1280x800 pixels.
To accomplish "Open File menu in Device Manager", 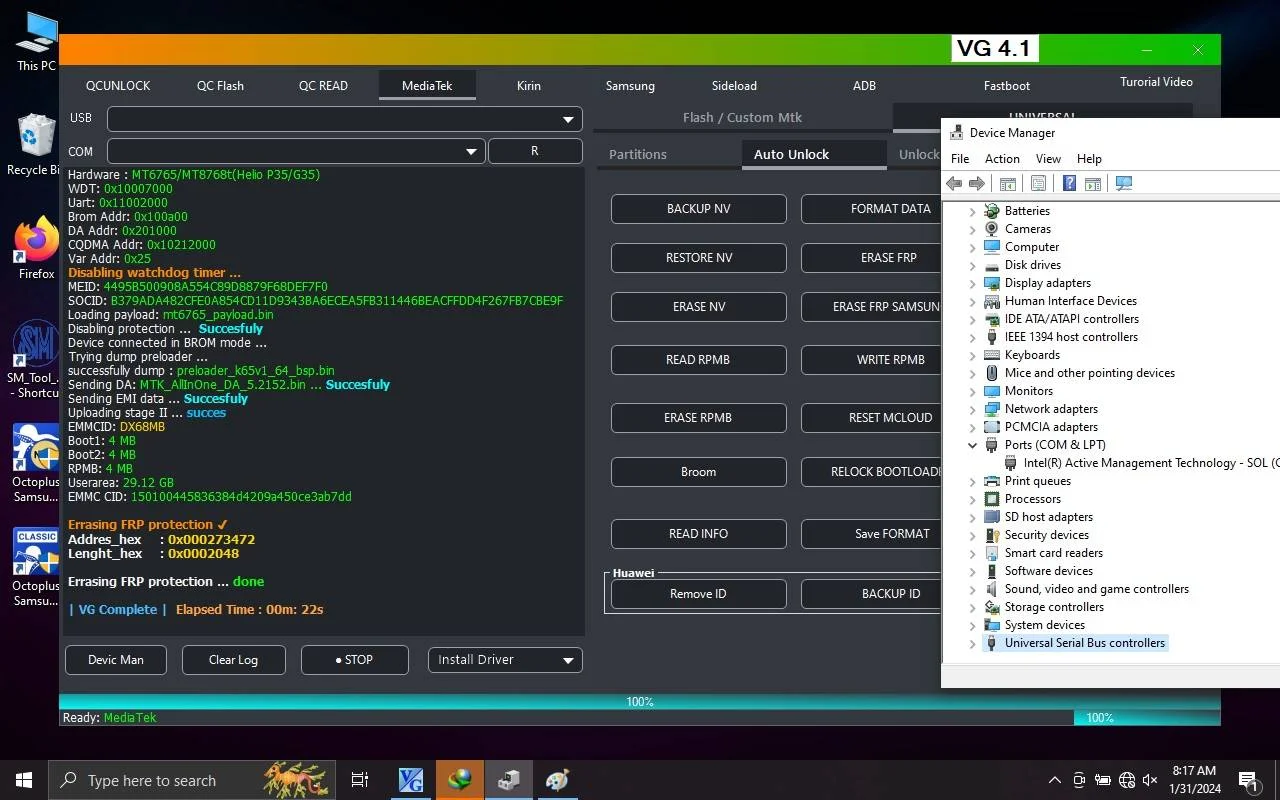I will click(x=960, y=159).
